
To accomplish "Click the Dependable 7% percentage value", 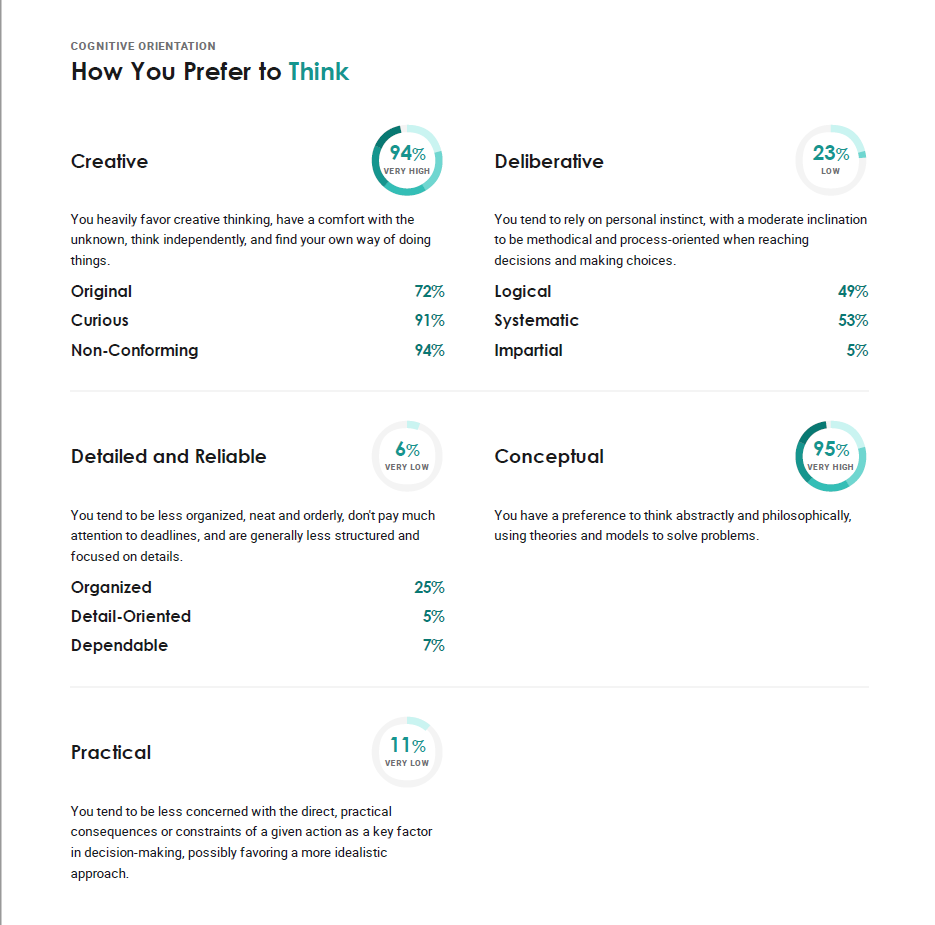I will [x=434, y=645].
